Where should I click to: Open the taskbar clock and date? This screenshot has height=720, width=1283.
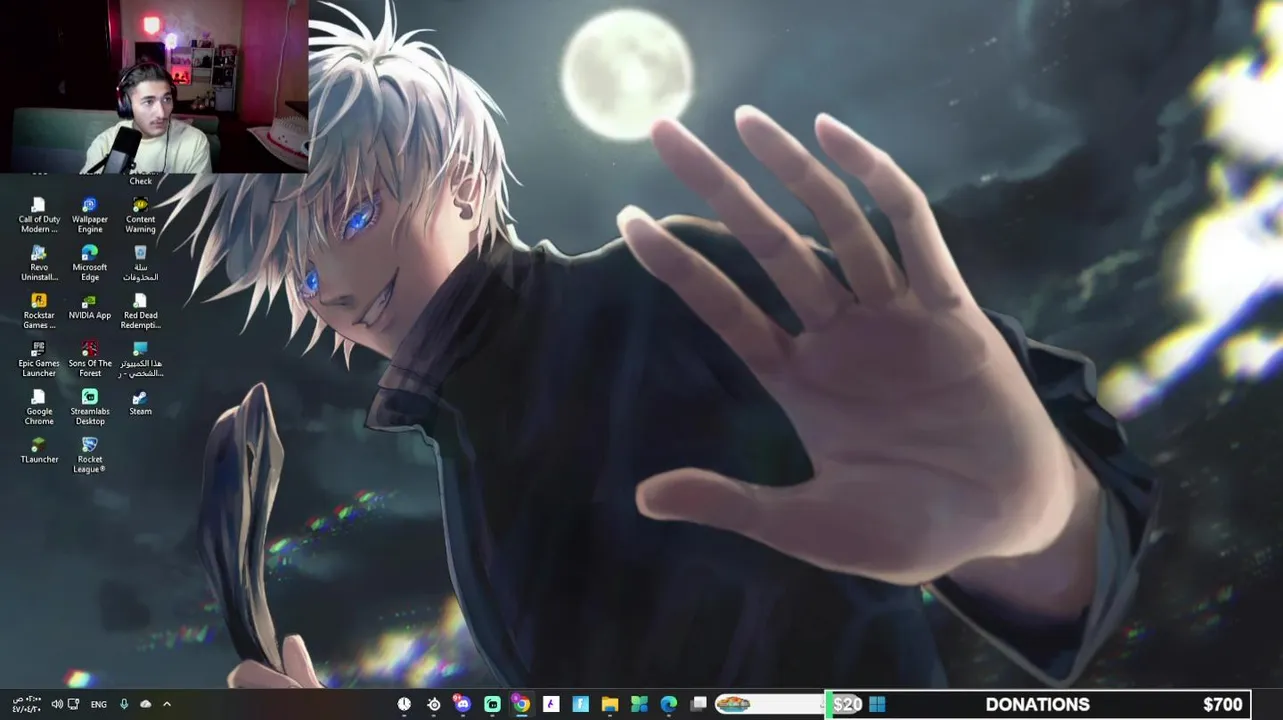click(26, 704)
